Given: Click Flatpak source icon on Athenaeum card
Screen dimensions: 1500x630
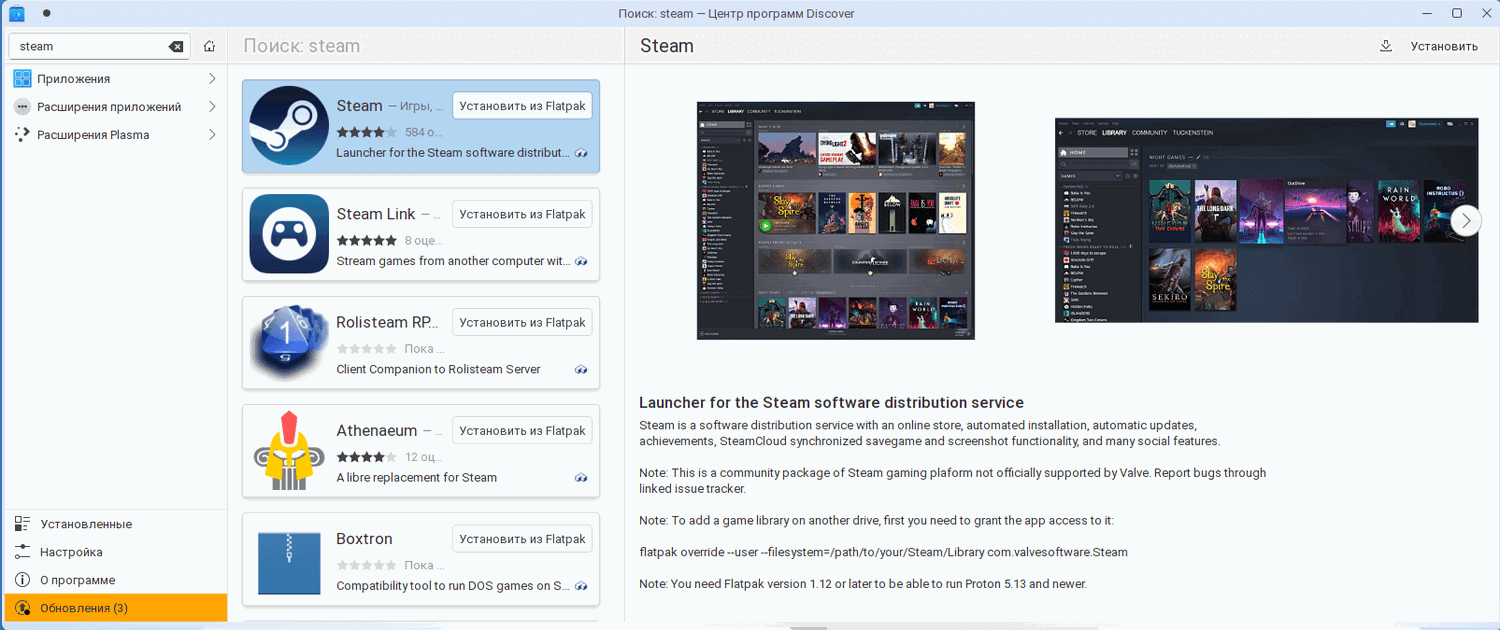Looking at the screenshot, I should point(581,477).
